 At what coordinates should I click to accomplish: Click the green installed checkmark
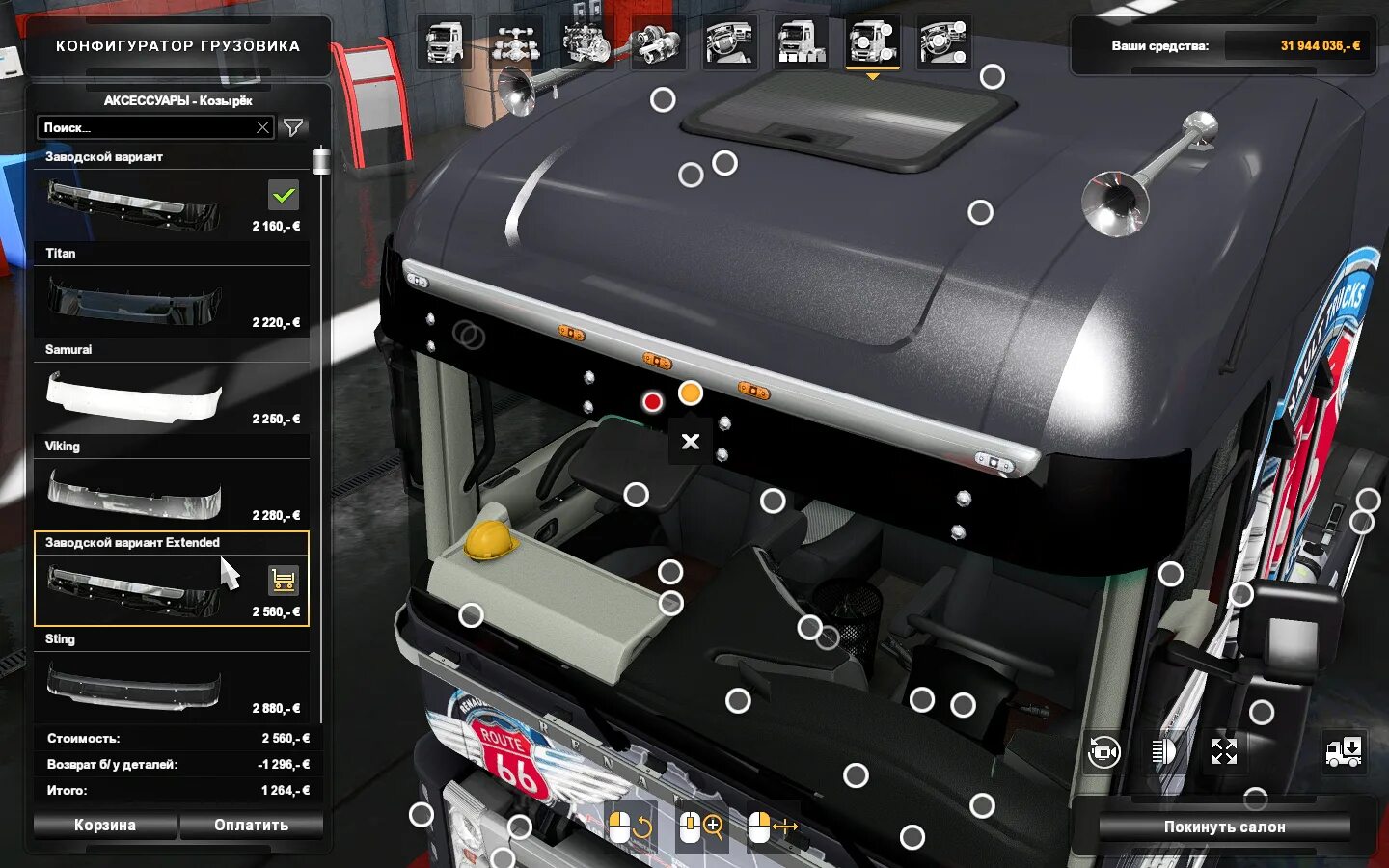pyautogui.click(x=284, y=195)
